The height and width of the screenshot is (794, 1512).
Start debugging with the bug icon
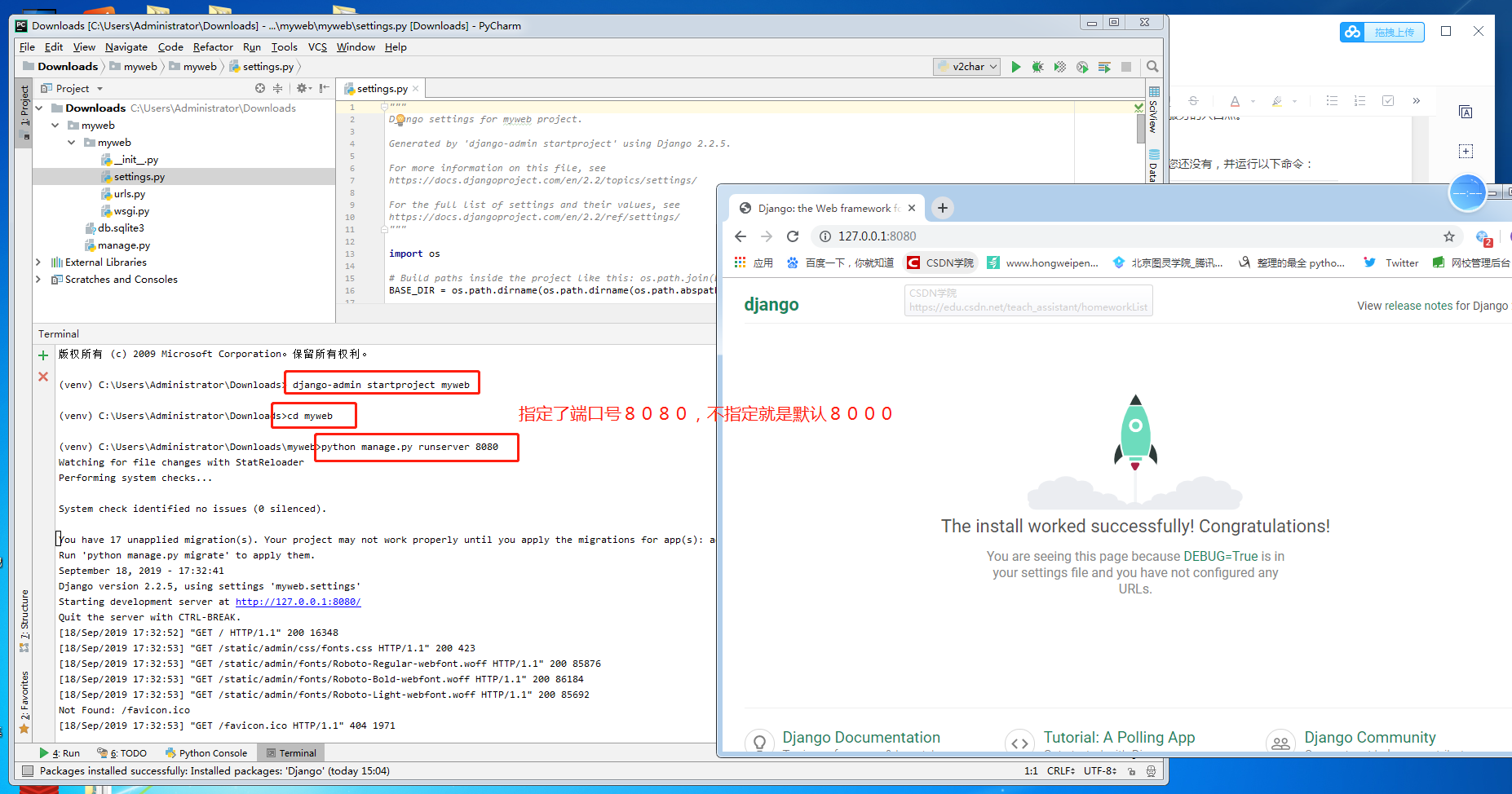pyautogui.click(x=1037, y=67)
